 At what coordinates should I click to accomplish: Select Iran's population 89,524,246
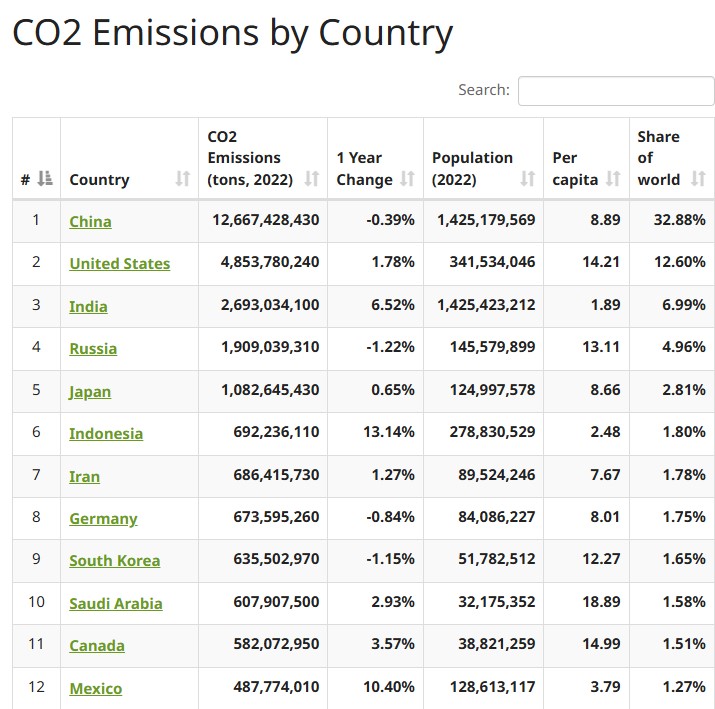coord(497,475)
